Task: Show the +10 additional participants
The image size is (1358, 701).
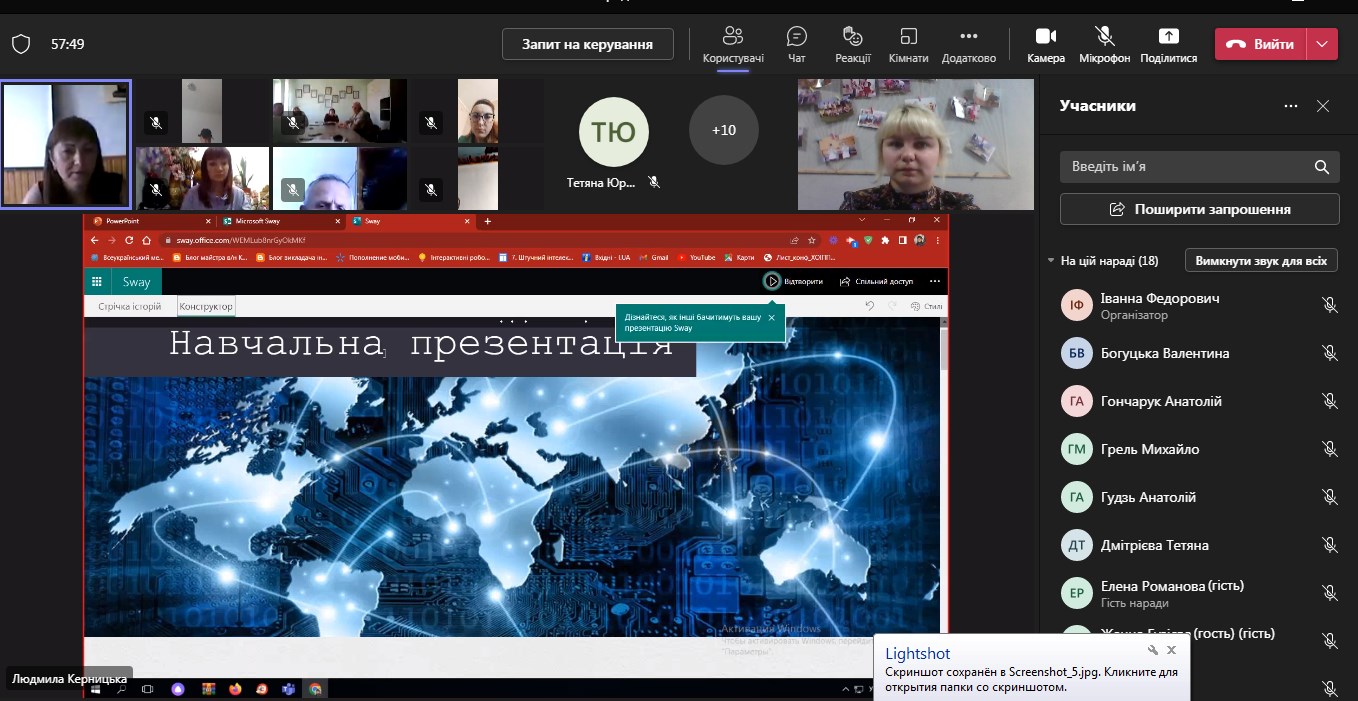Action: [x=723, y=130]
